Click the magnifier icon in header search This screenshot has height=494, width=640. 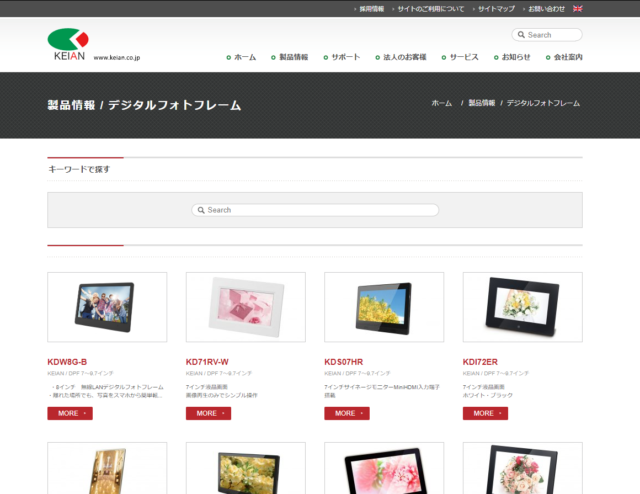tap(521, 35)
